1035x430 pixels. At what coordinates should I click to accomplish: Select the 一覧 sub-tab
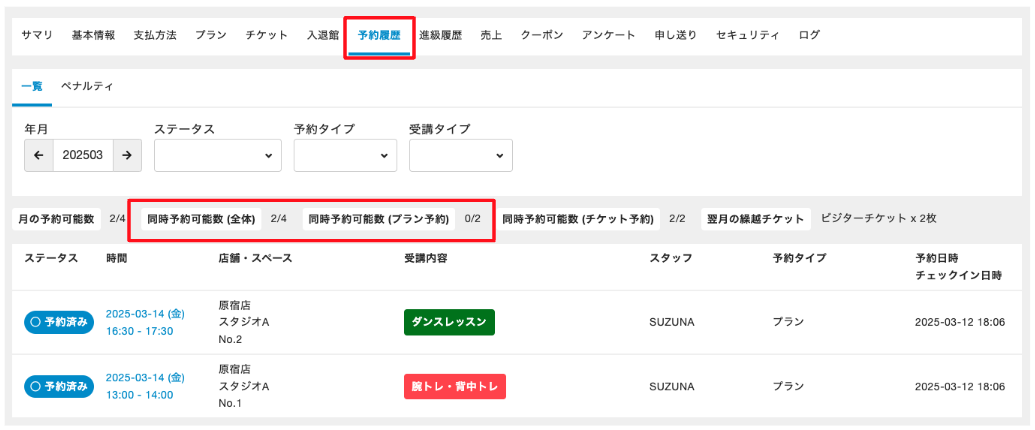[32, 86]
